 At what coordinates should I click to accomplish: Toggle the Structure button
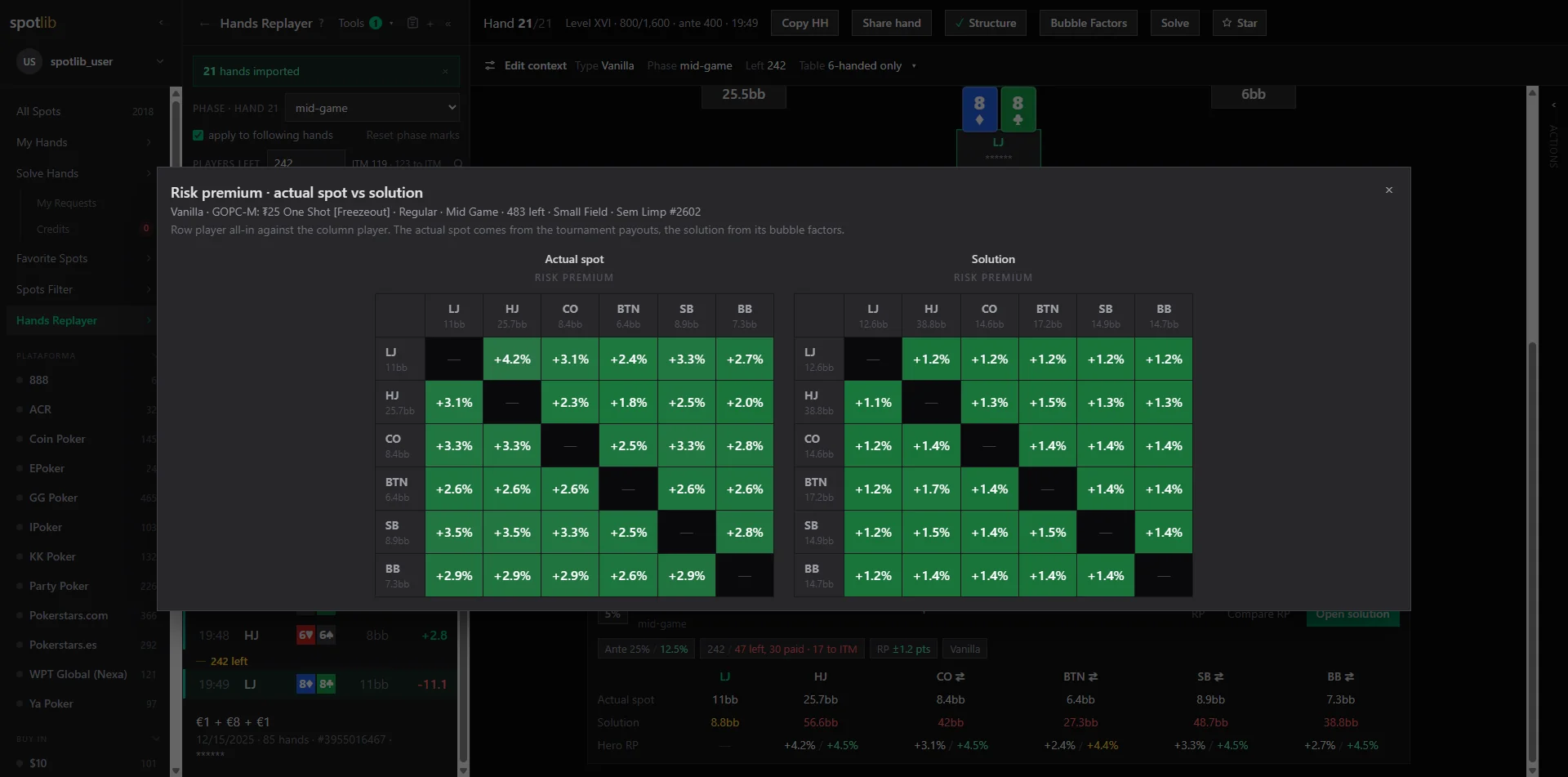click(986, 23)
